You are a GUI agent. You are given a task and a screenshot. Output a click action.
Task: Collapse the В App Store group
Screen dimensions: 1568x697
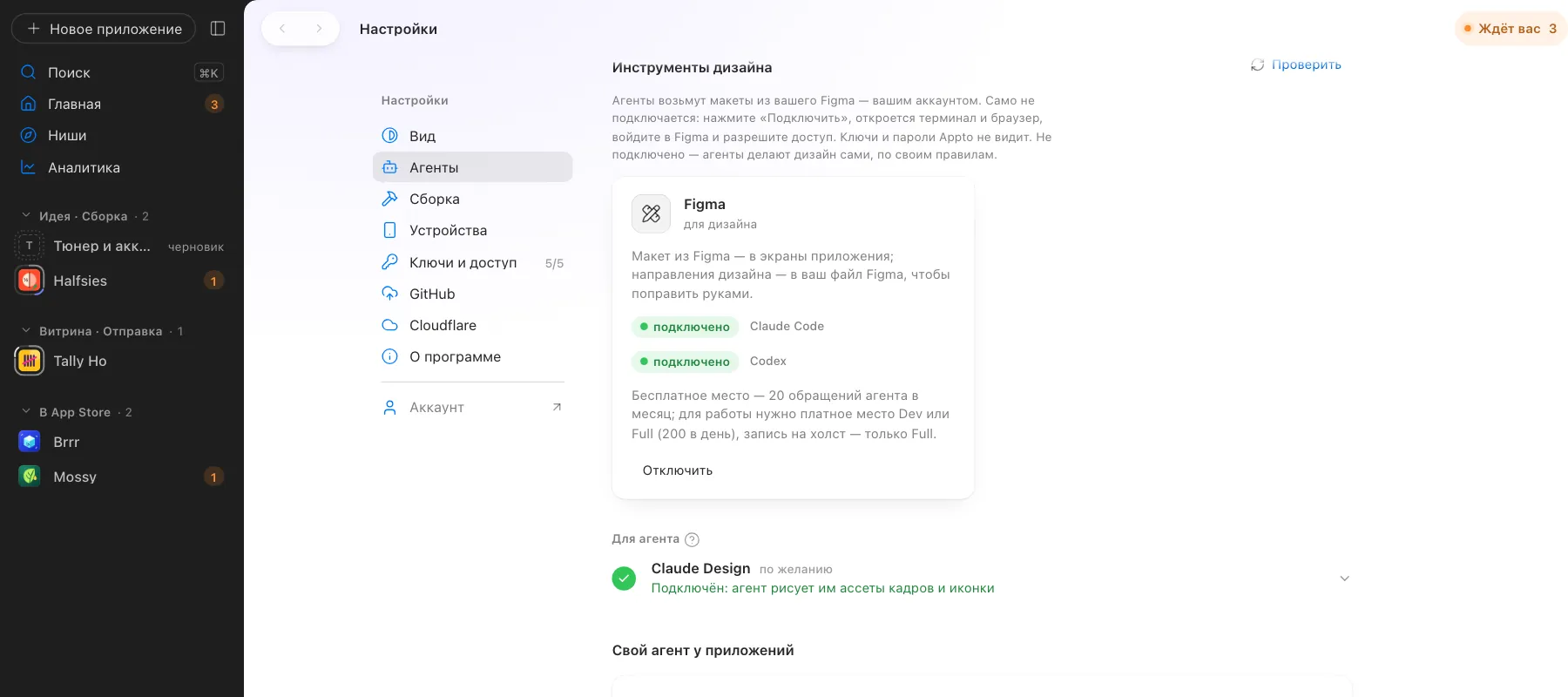click(25, 412)
